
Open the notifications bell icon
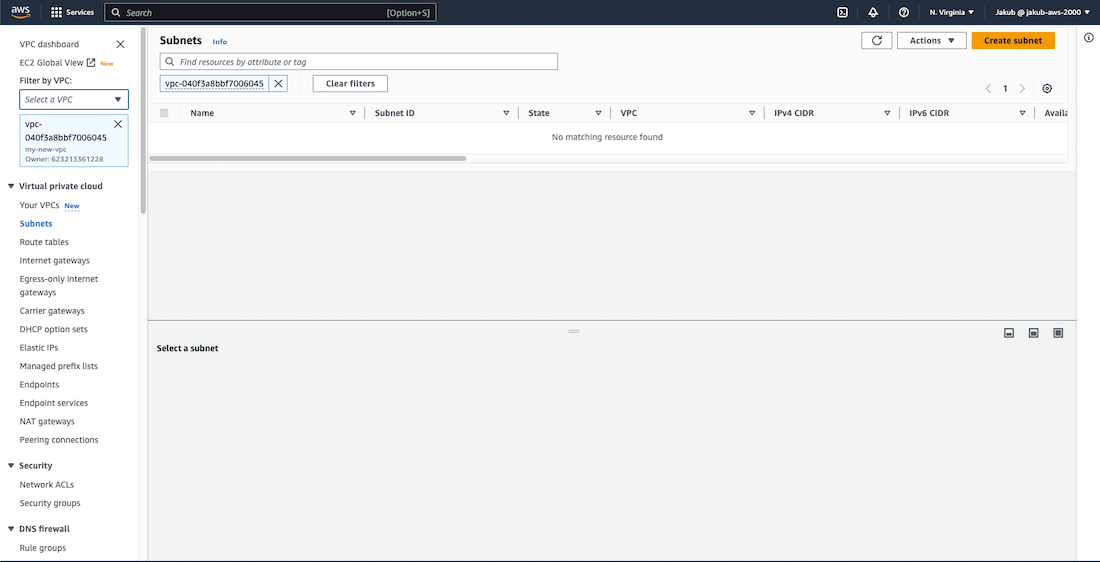pyautogui.click(x=873, y=12)
